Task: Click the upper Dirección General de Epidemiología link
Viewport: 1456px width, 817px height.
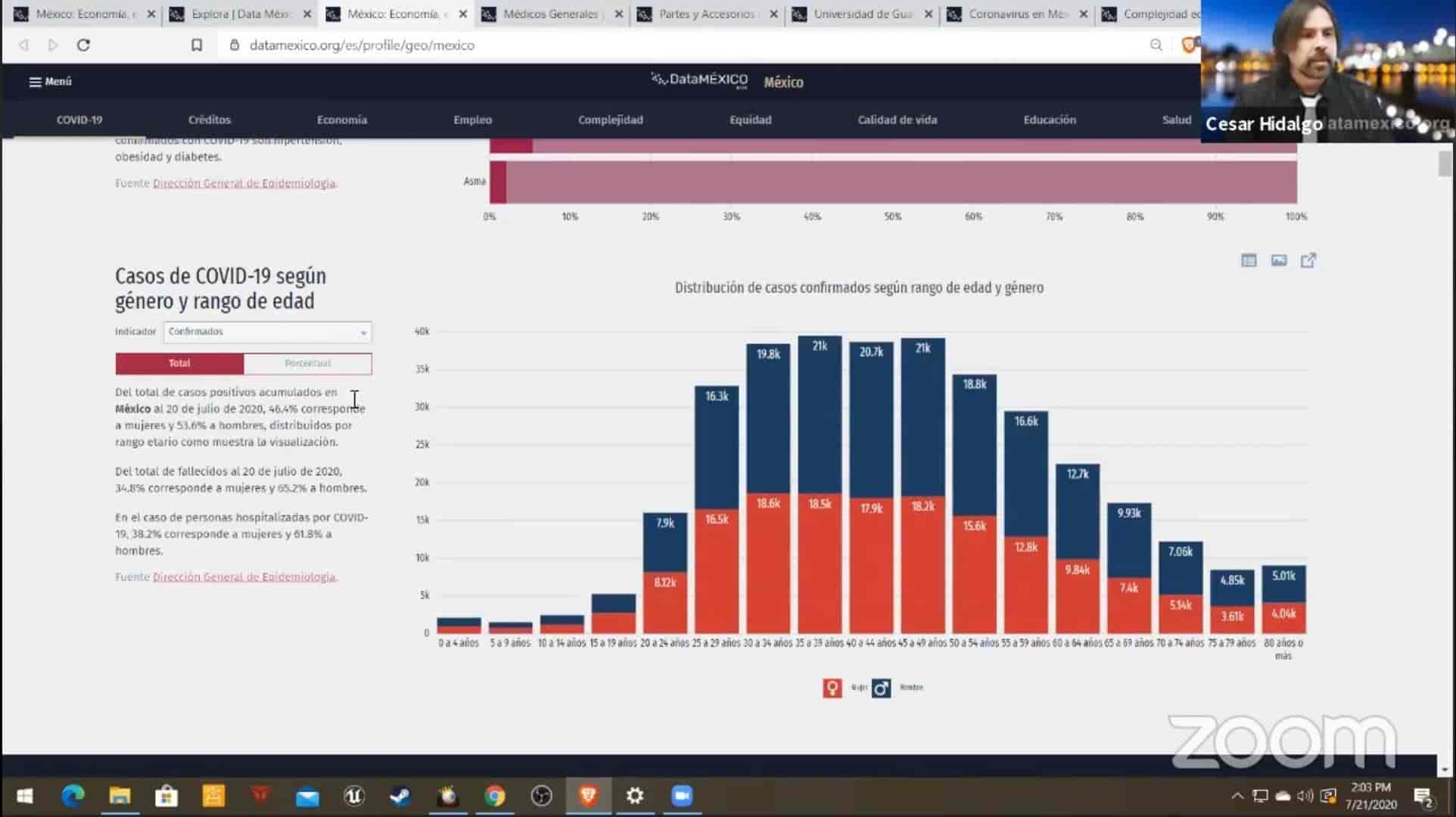Action: (244, 184)
